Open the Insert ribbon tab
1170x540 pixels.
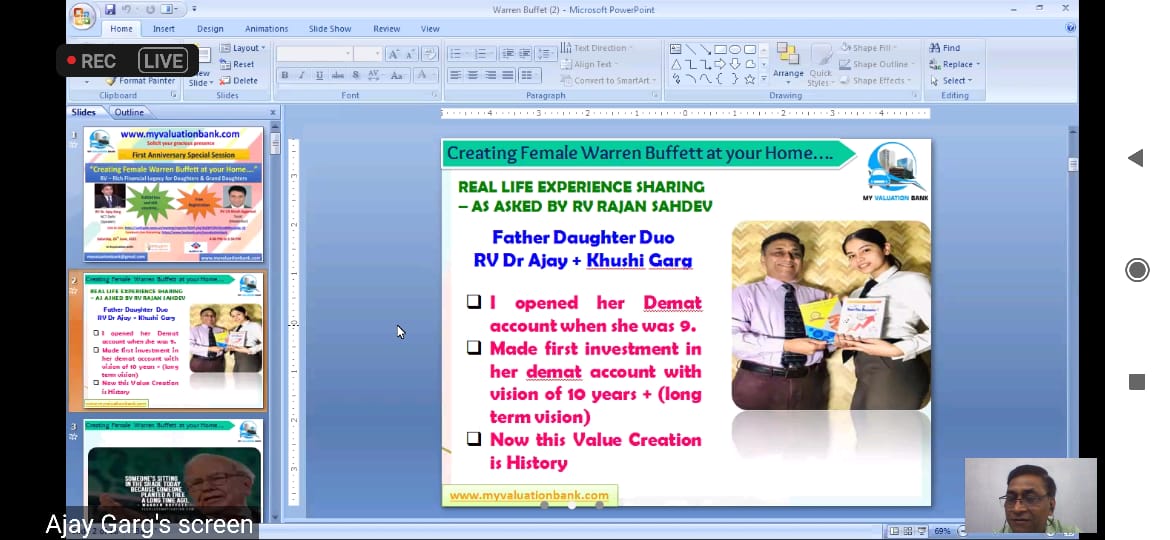point(163,29)
